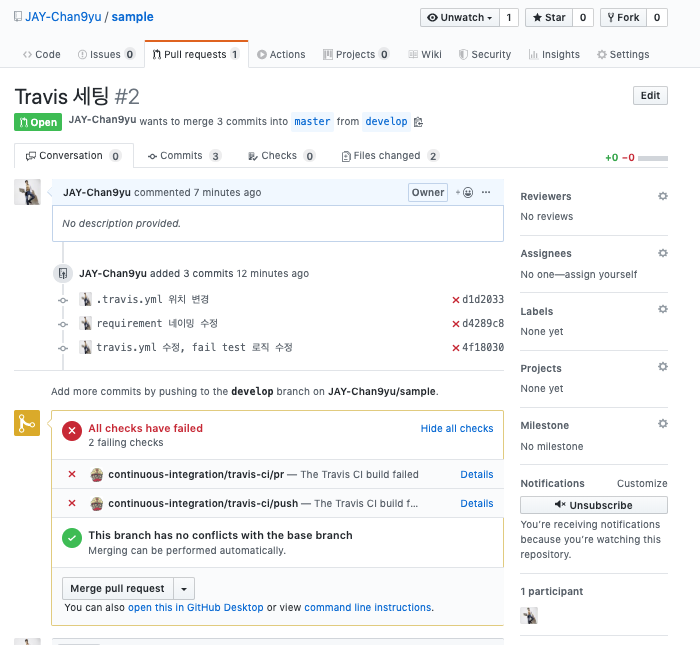Open the Unwatch dropdown
The width and height of the screenshot is (700, 645).
point(460,17)
